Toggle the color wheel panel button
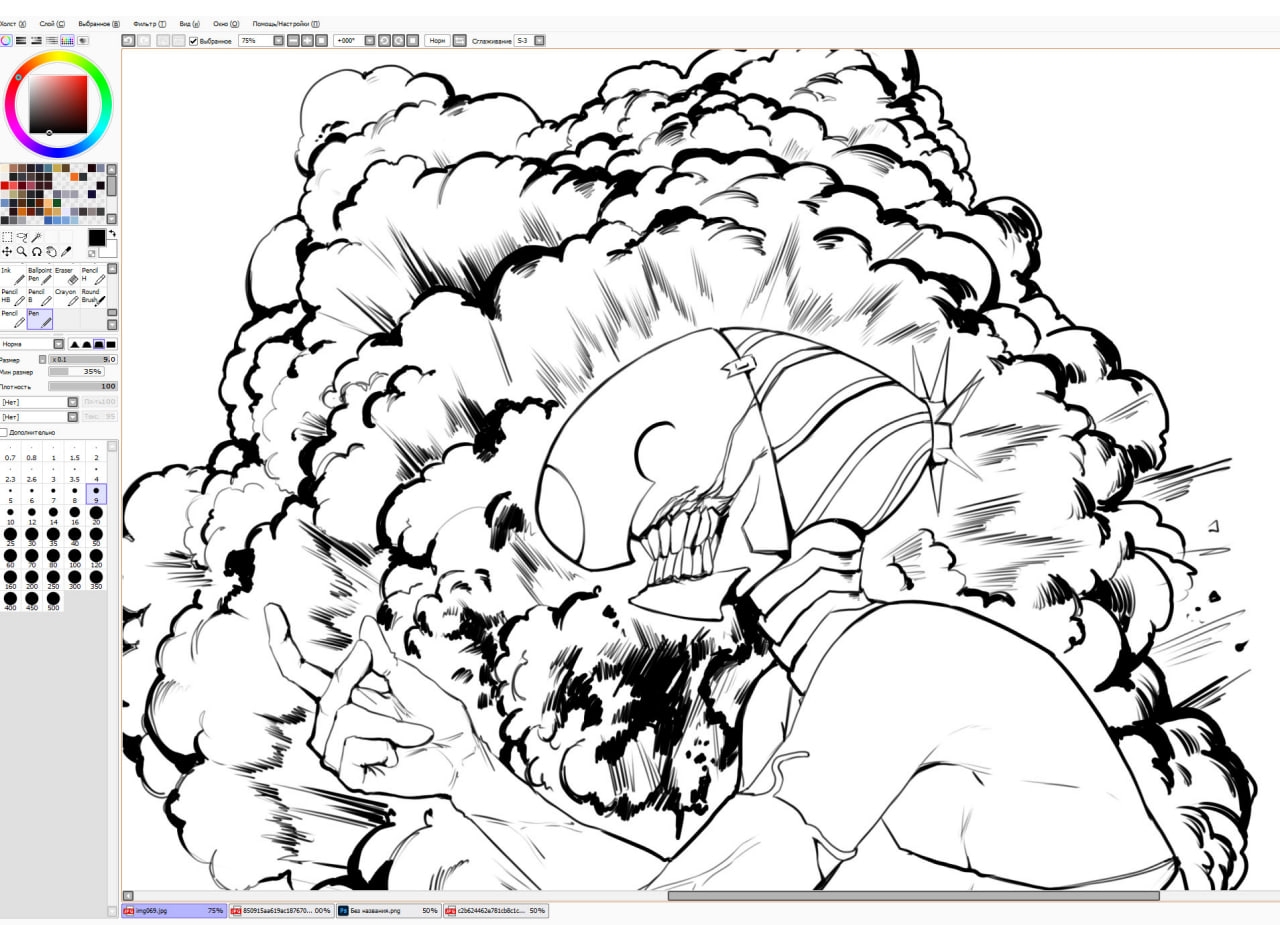 (x=6, y=41)
